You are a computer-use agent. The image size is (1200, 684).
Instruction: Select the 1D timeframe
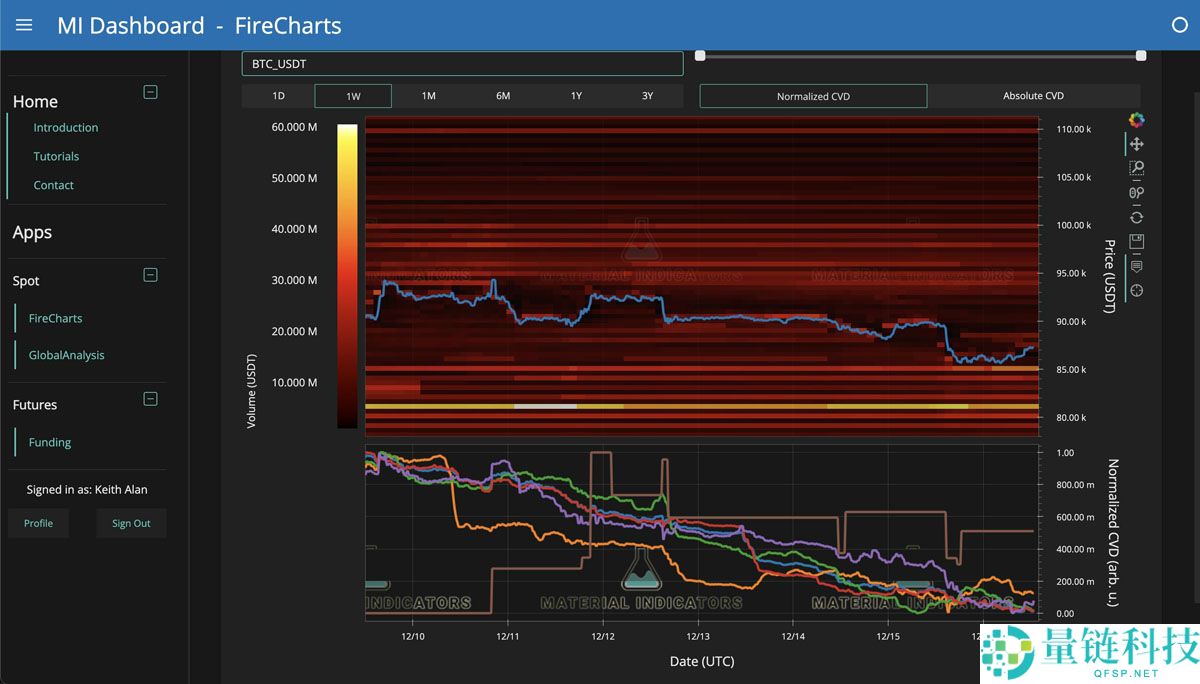[x=278, y=95]
